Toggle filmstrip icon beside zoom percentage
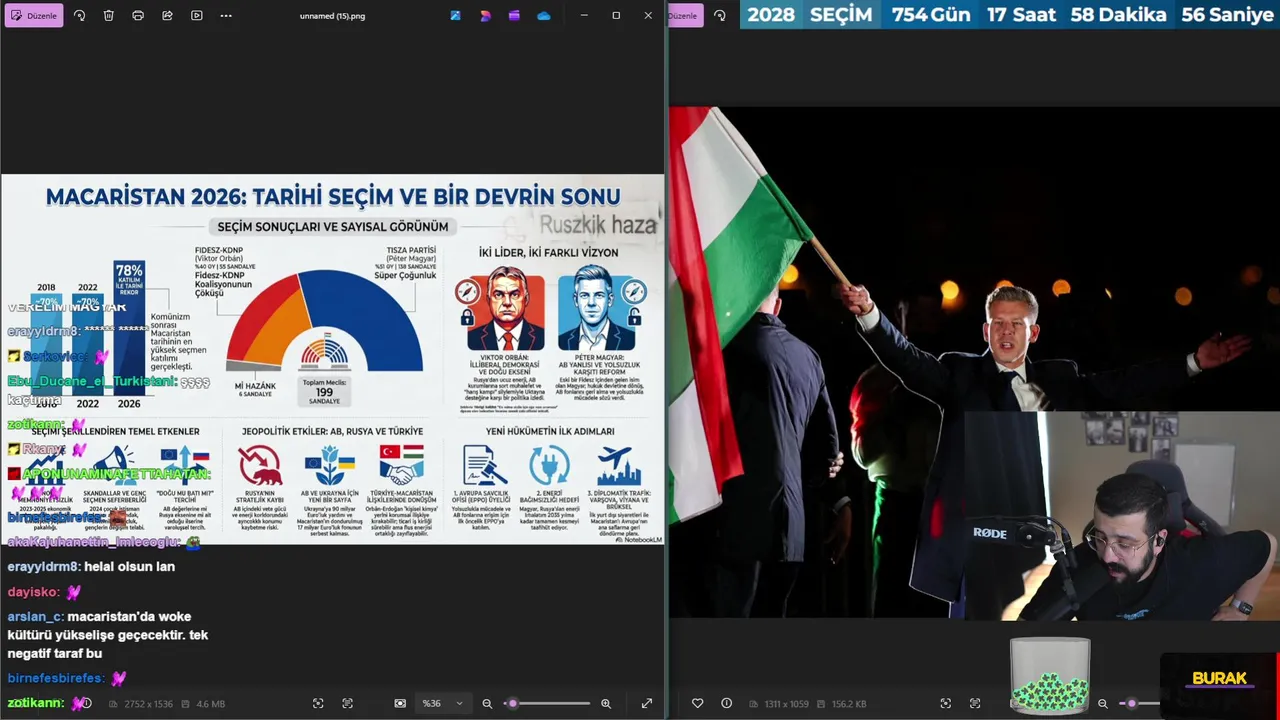Viewport: 1280px width, 720px height. [x=400, y=703]
